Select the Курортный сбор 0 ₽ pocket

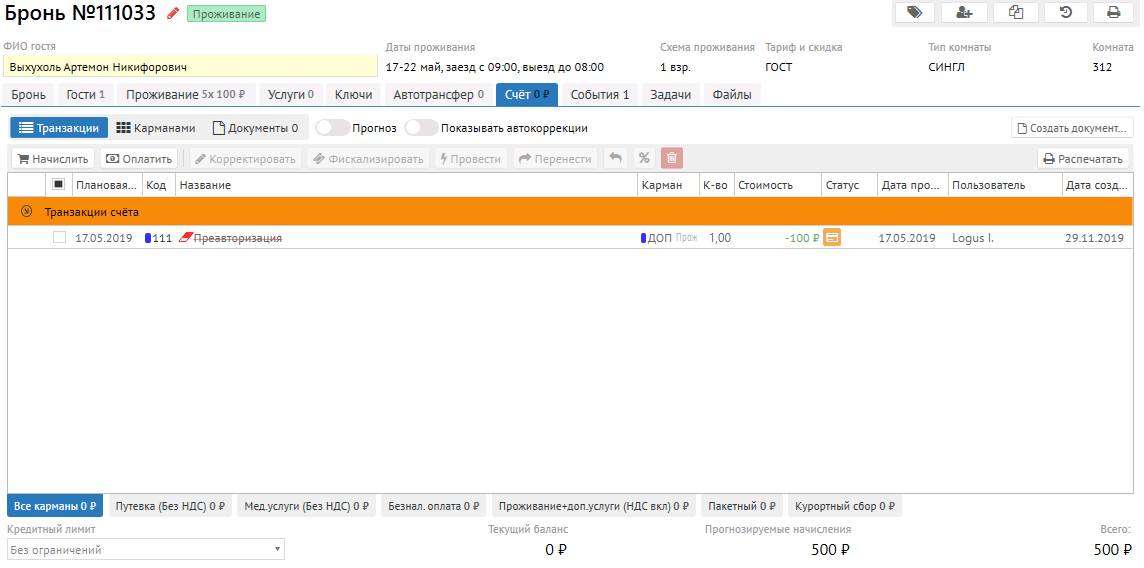[x=844, y=506]
